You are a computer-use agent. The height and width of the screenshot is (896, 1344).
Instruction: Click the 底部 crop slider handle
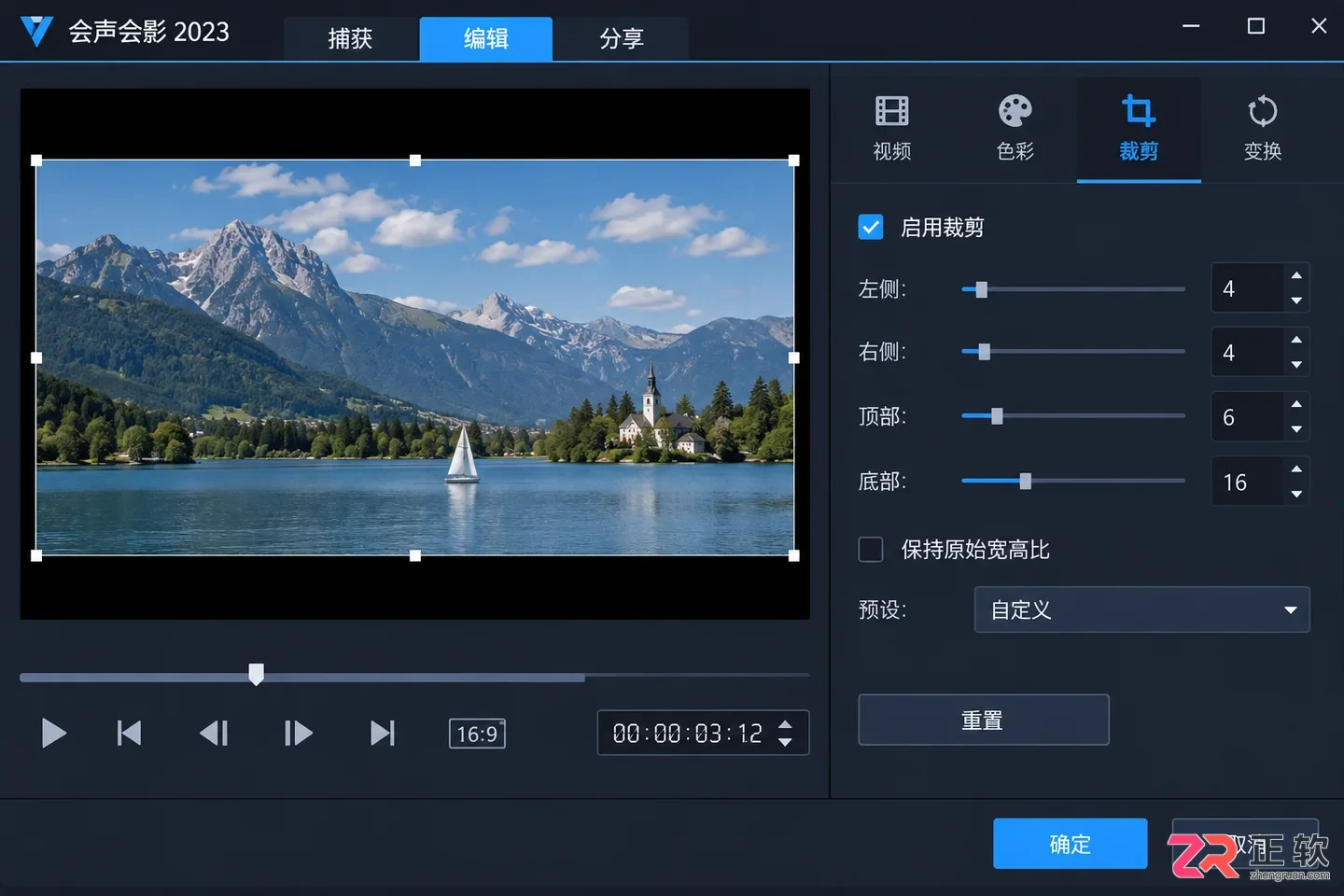click(x=1025, y=482)
